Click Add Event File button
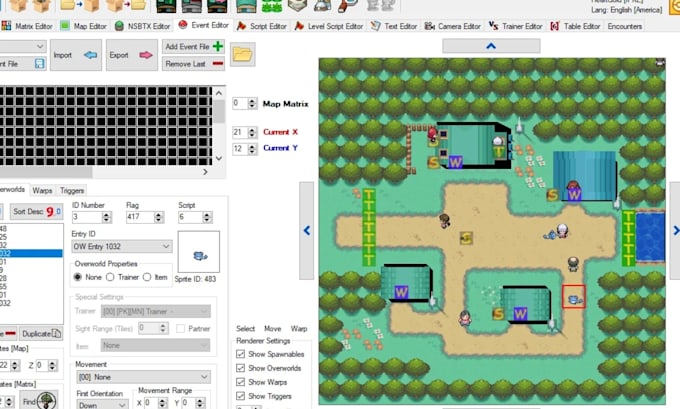The image size is (680, 409). [193, 46]
